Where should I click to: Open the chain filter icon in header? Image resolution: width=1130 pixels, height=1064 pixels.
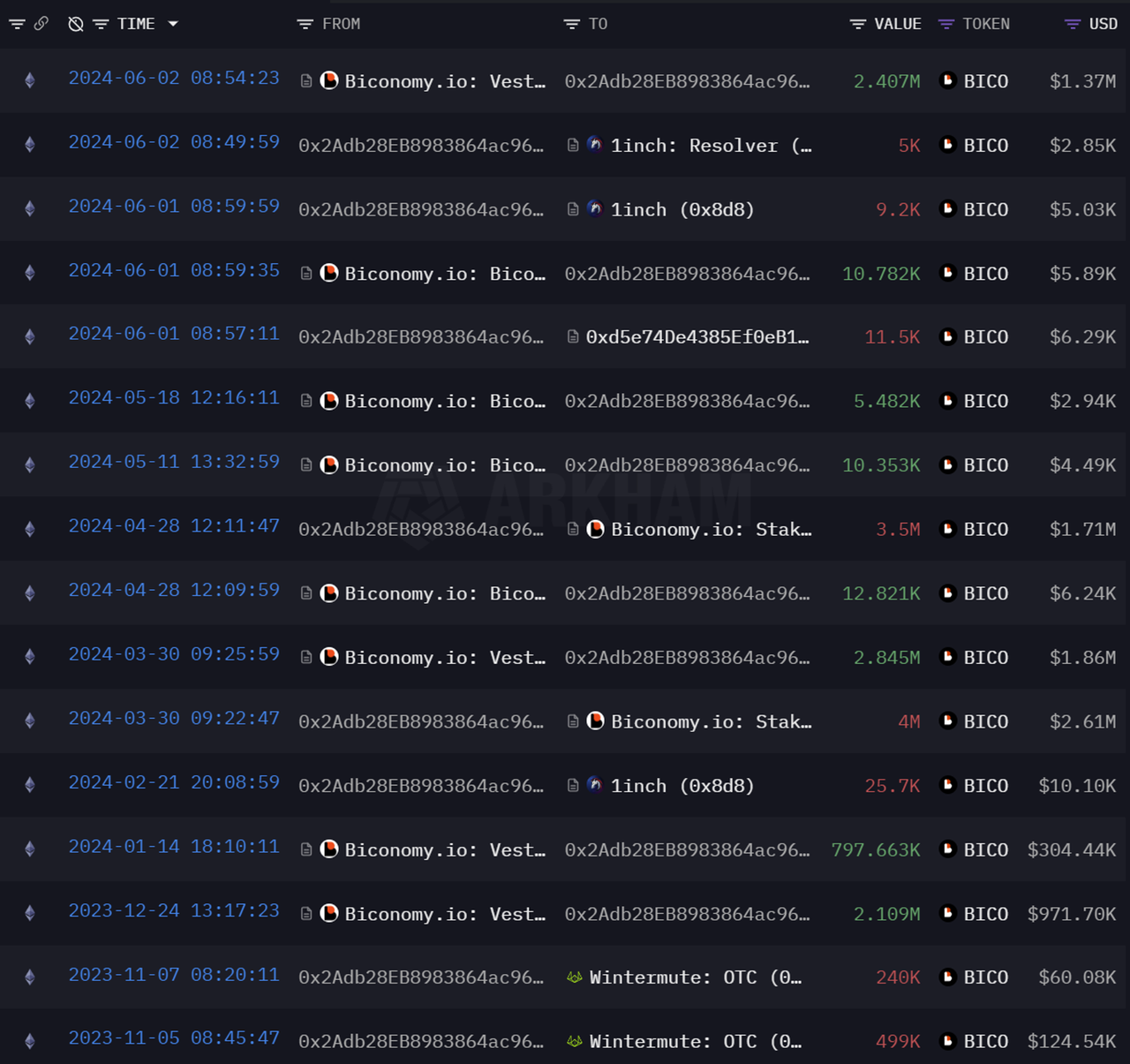click(x=17, y=24)
